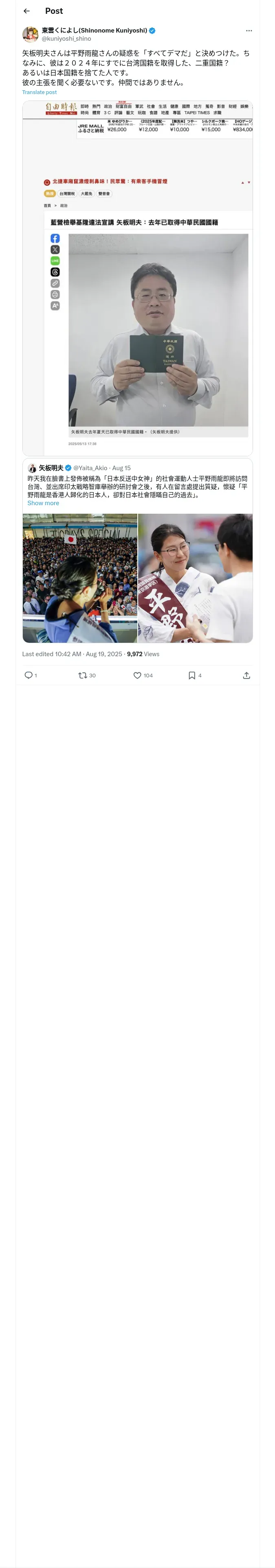The width and height of the screenshot is (275, 1568).
Task: Click the 東雲くによし display name
Action: coord(95,31)
